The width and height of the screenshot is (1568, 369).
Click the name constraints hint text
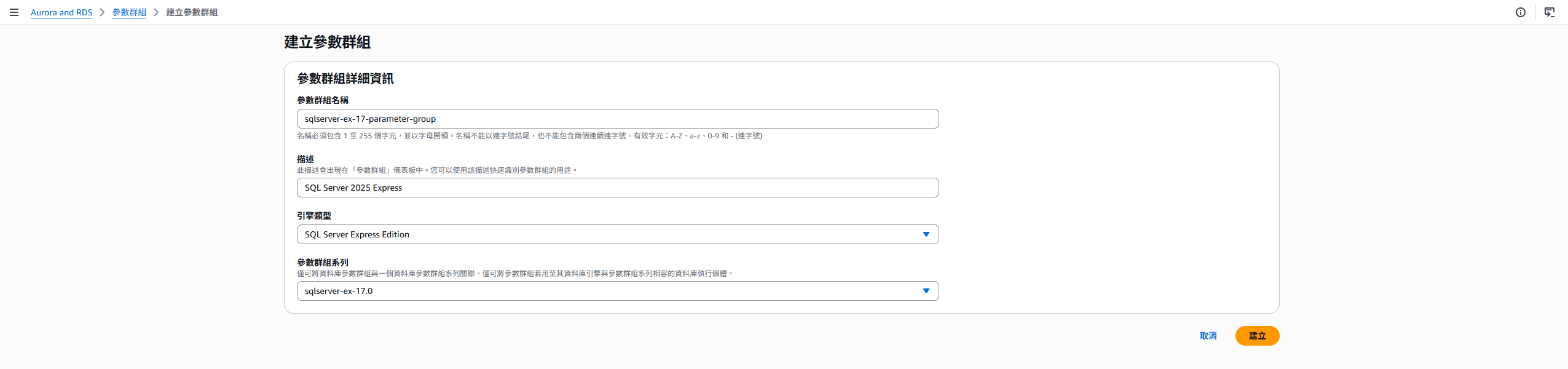coord(529,136)
